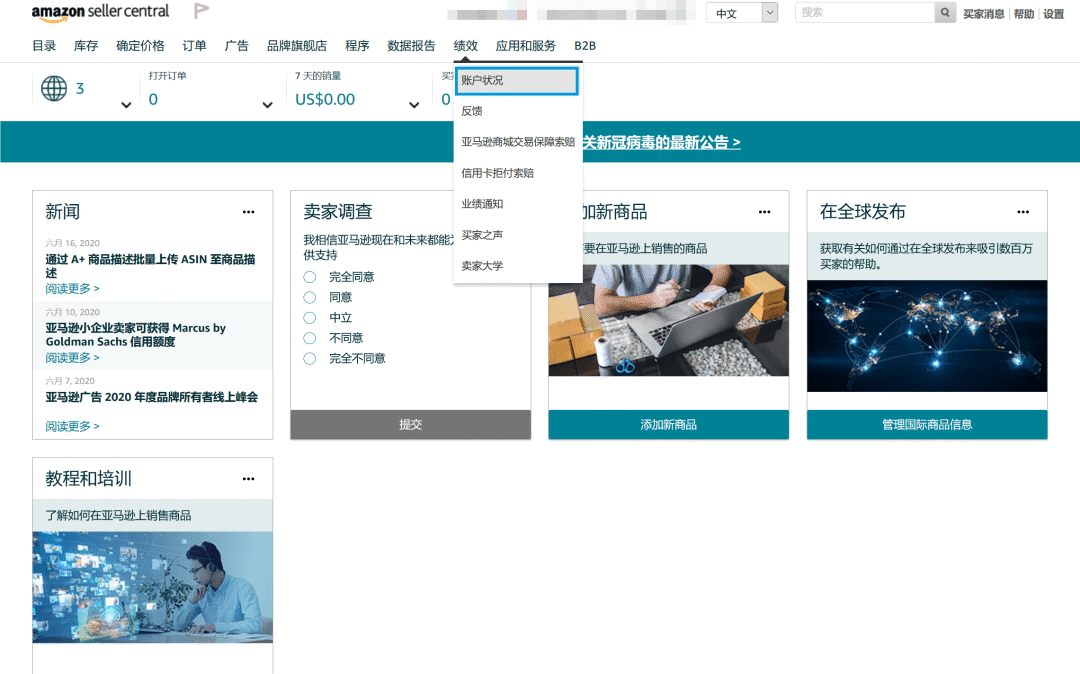The height and width of the screenshot is (674, 1080).
Task: Open the 阅读更多 link under the A+ news item
Action: coord(69,288)
